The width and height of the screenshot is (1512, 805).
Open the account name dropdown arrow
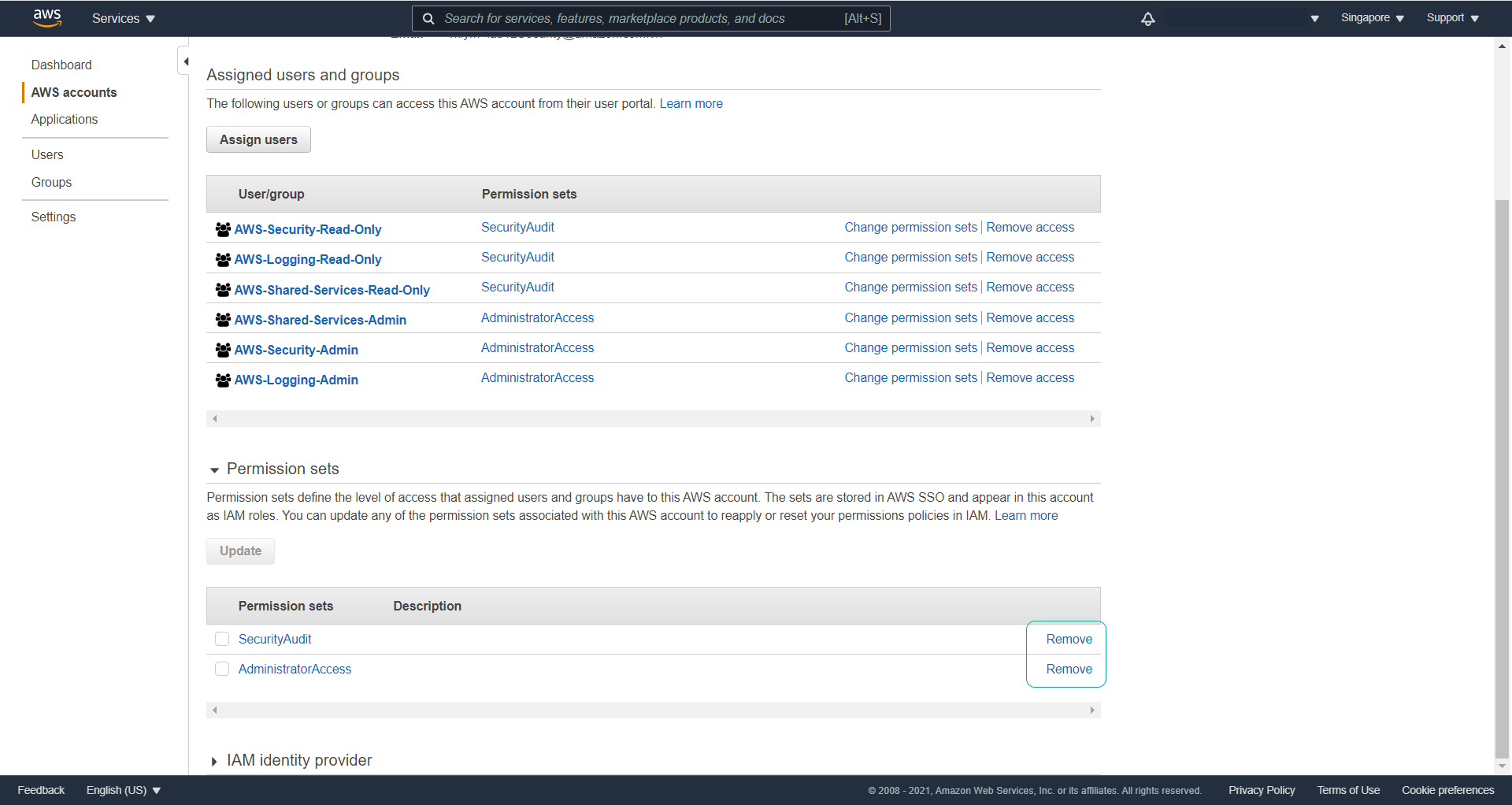click(x=1314, y=19)
